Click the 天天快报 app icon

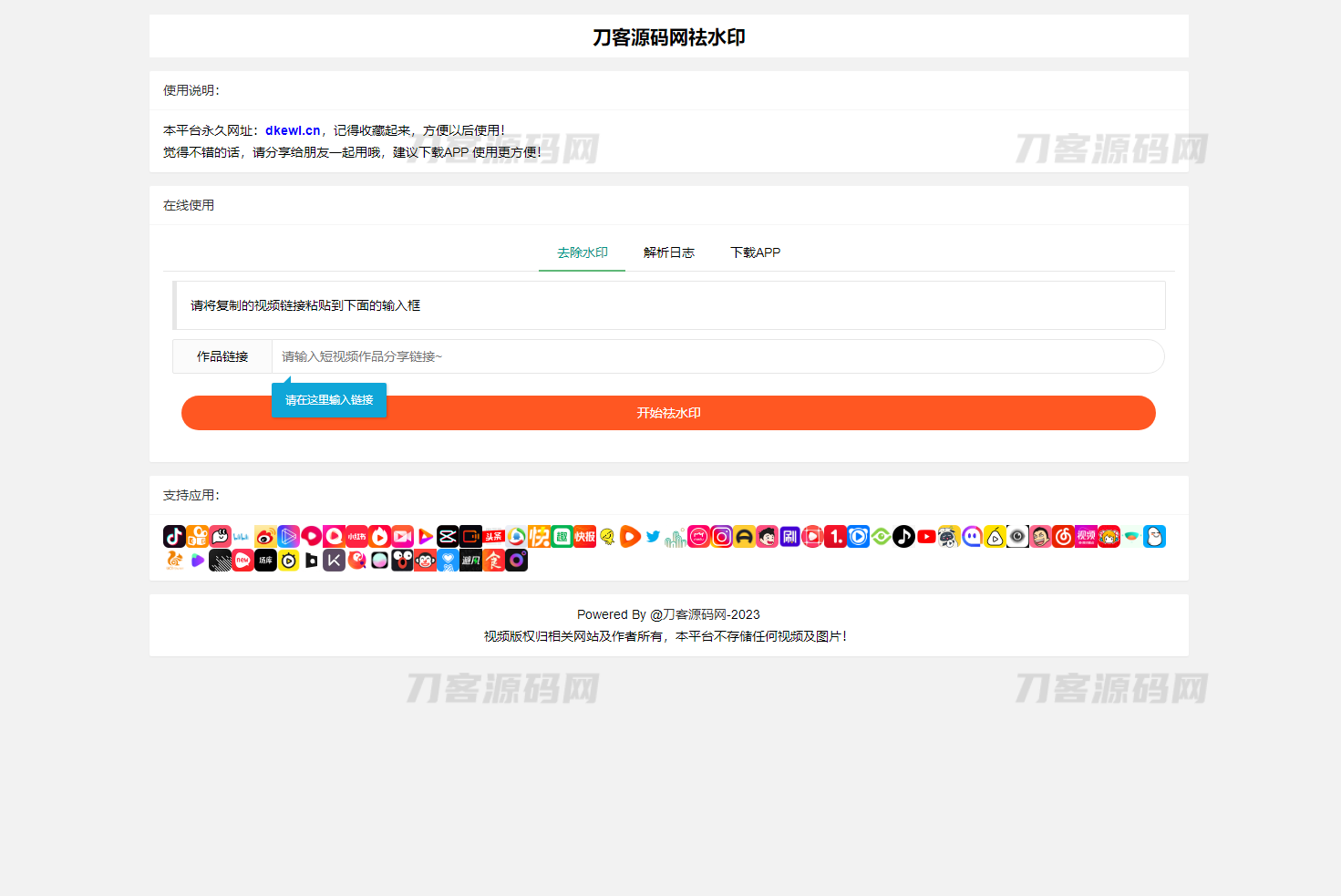point(584,537)
